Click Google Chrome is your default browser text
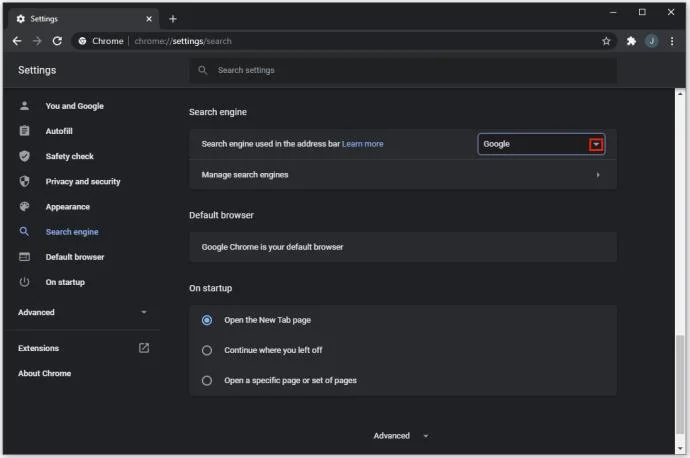The height and width of the screenshot is (458, 690). 272,247
